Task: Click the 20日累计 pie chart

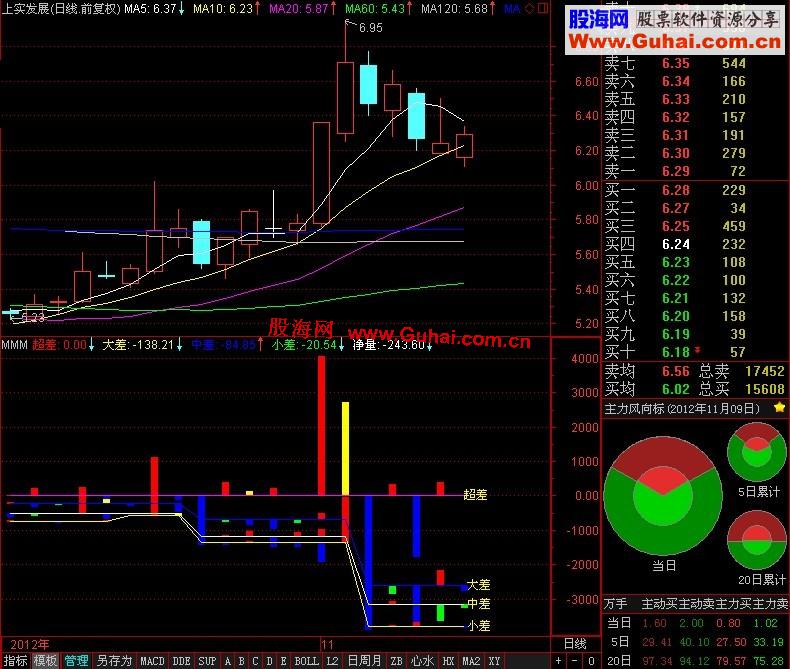Action: click(756, 540)
